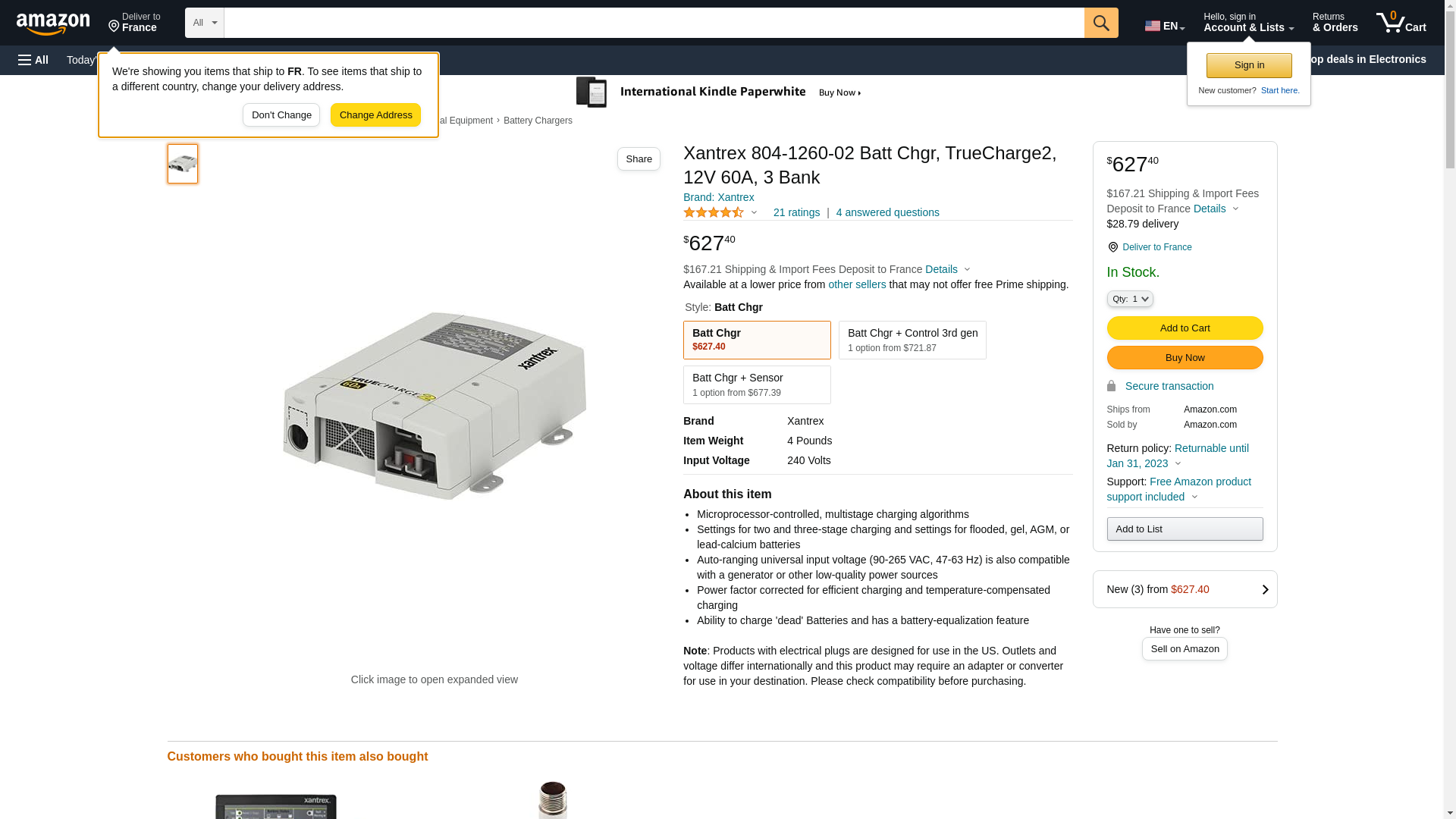Click the search input field

(654, 23)
